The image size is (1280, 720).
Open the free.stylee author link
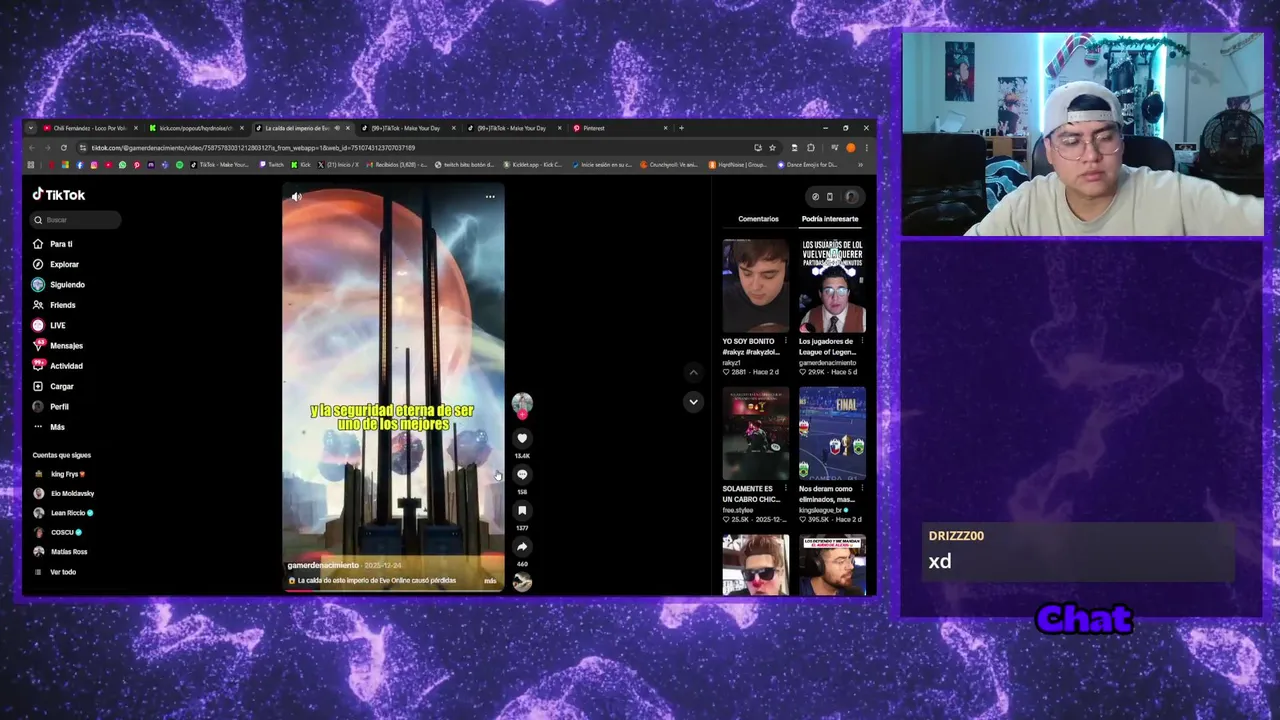point(738,511)
